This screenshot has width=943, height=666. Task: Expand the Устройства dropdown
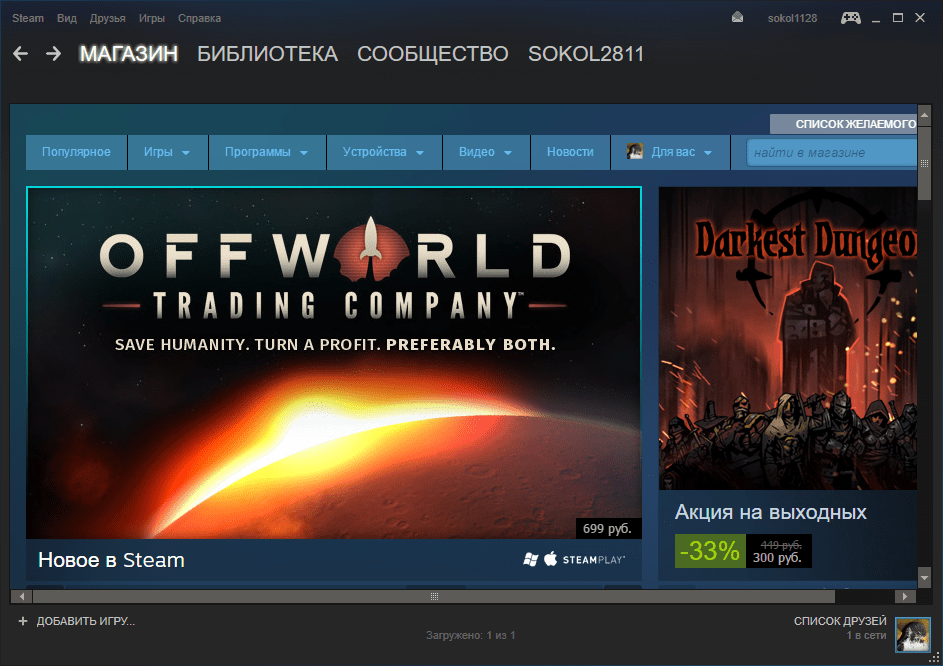coord(384,152)
